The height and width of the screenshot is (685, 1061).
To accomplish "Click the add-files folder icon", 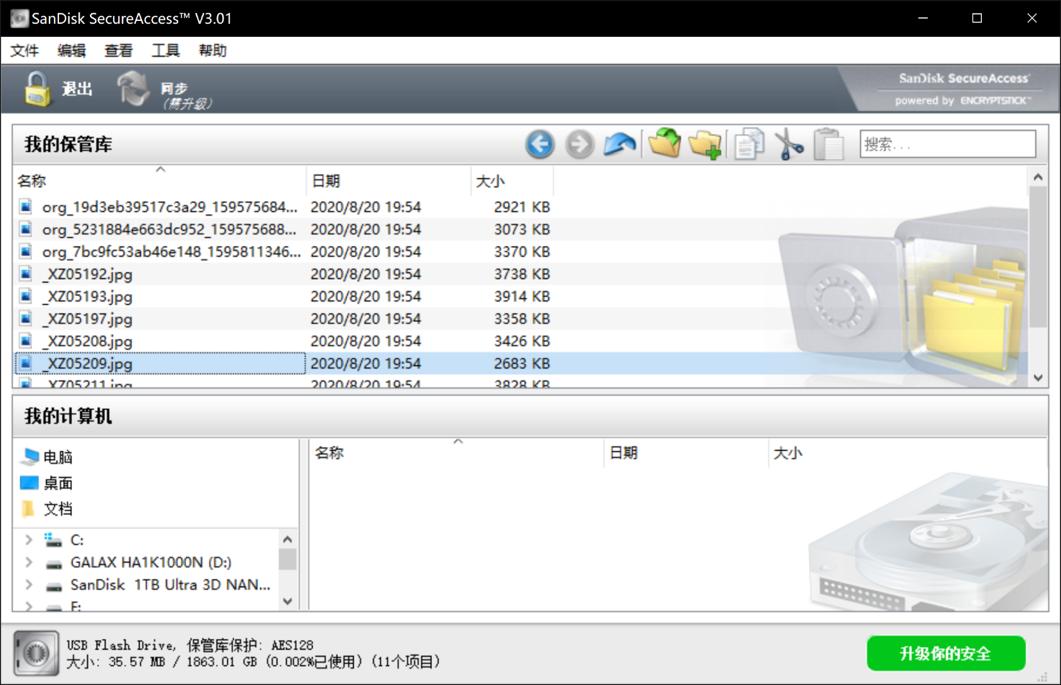I will (663, 144).
